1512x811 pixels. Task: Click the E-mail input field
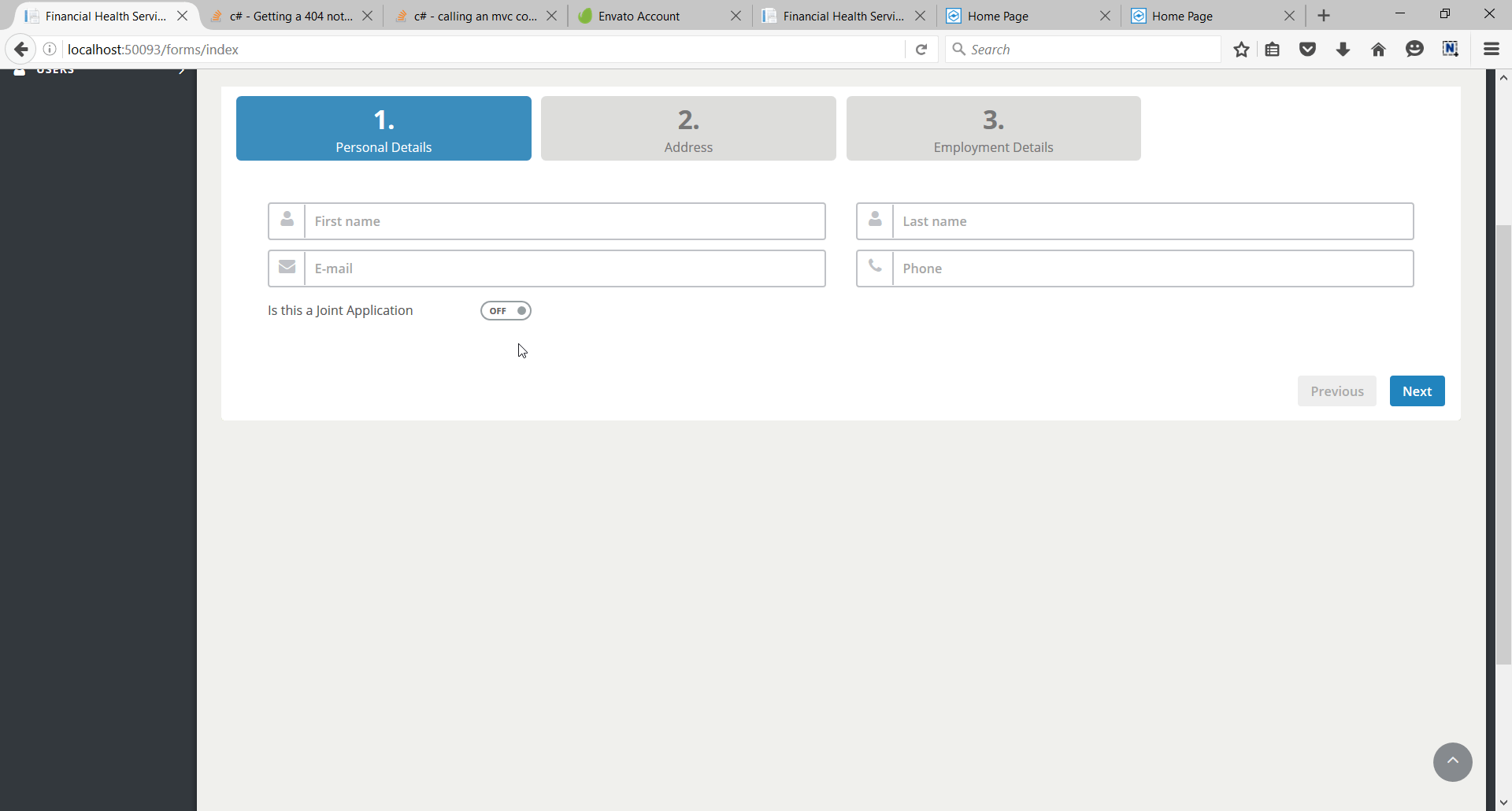coord(565,268)
